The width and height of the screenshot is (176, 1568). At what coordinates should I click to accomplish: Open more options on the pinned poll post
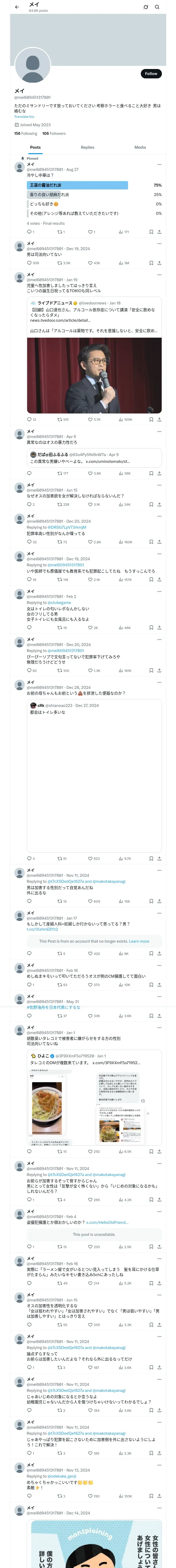(160, 164)
